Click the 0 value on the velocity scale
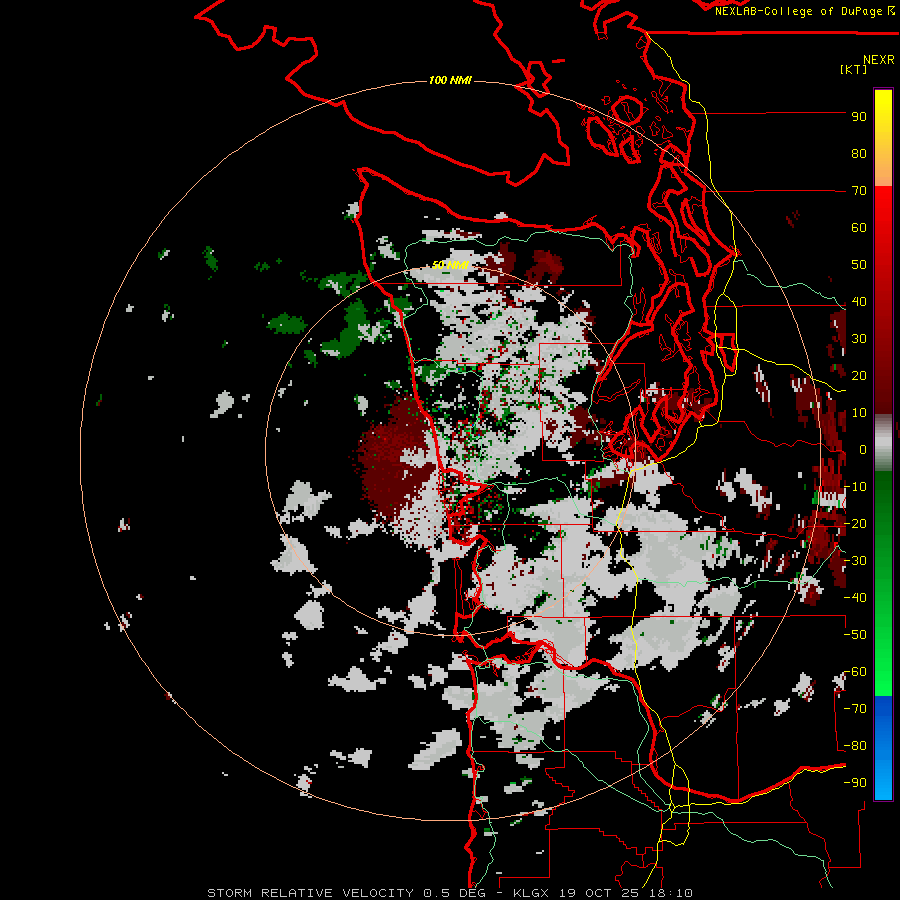 click(863, 450)
